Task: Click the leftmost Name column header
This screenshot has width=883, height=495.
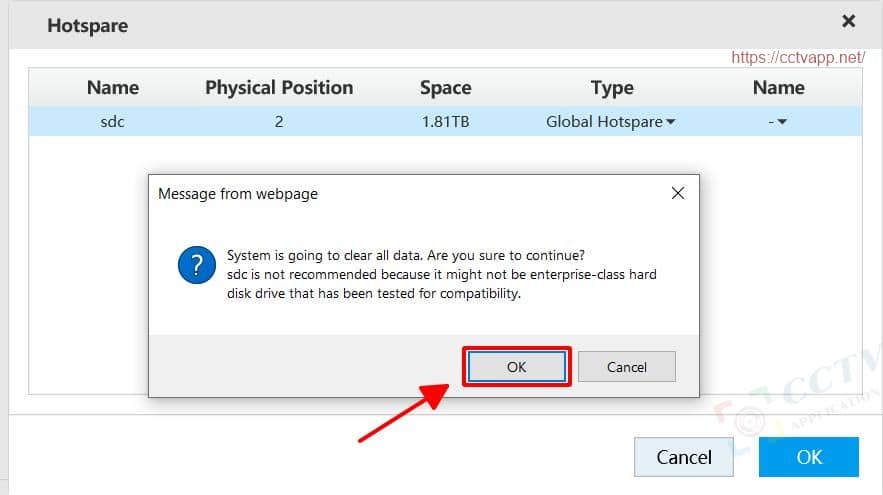Action: (113, 88)
